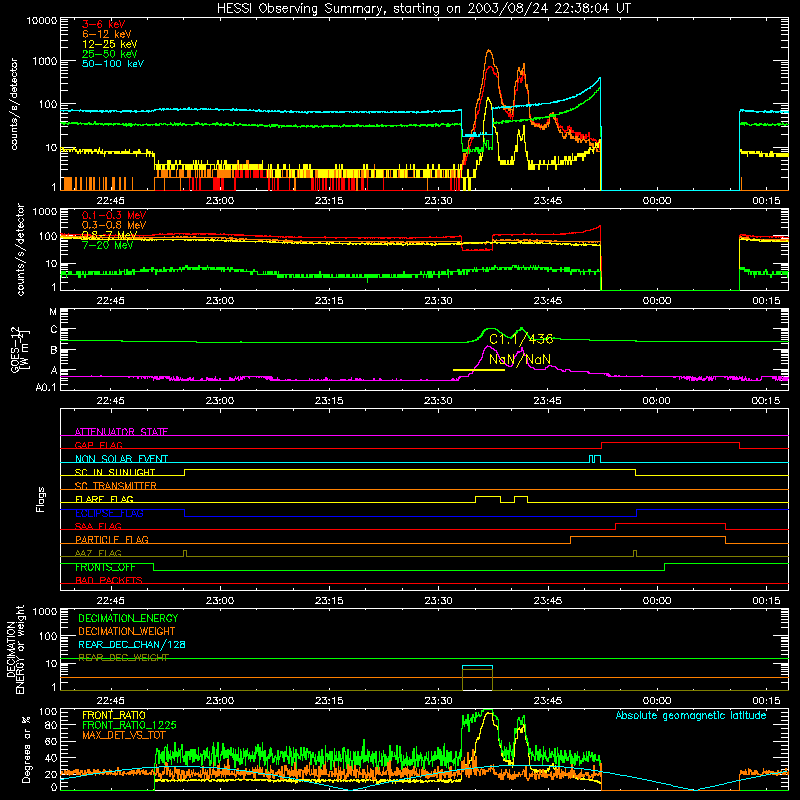Select the green 25-50 keV legend label

(110, 54)
